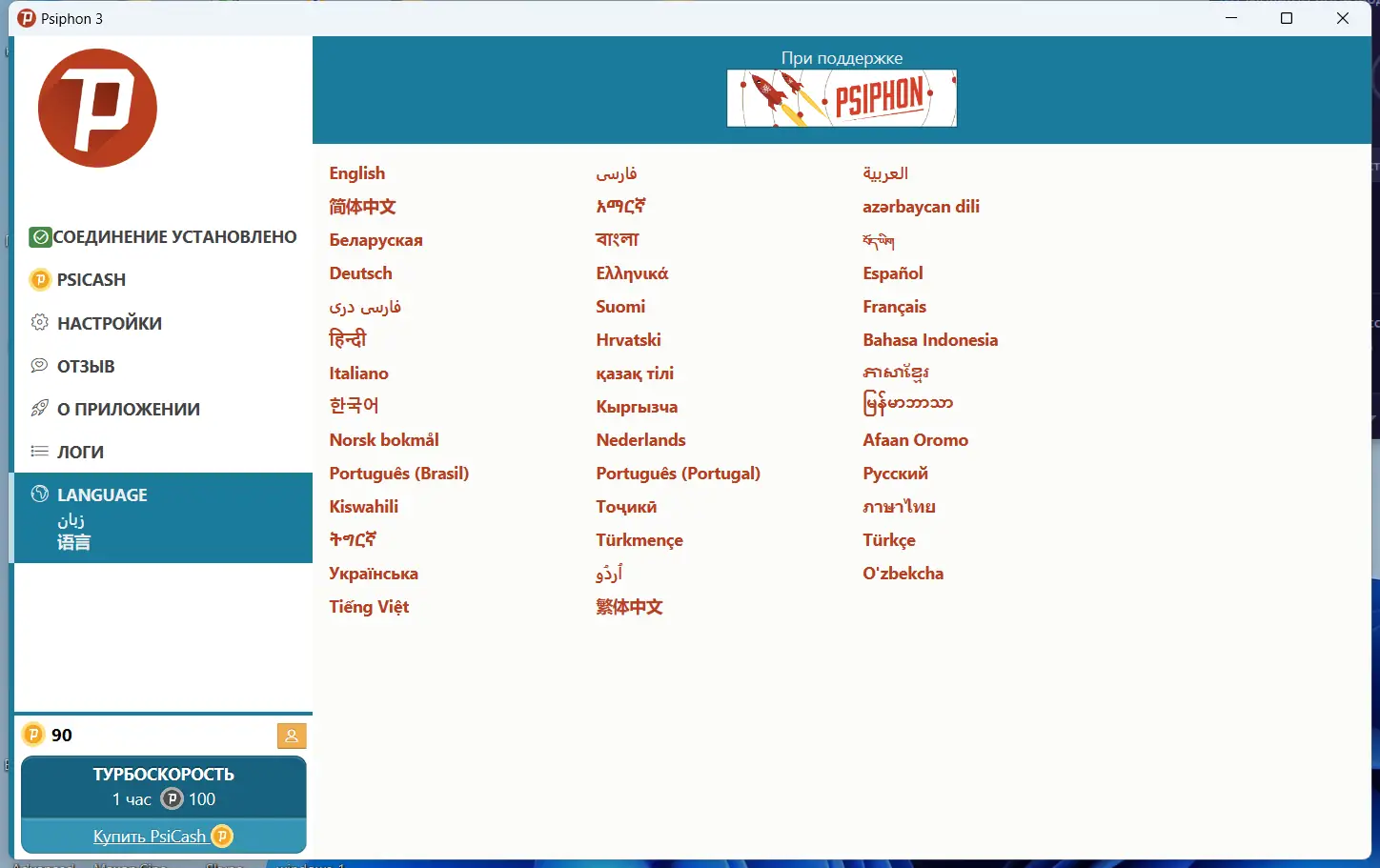This screenshot has height=868, width=1380.
Task: Select Português (Portugal) language
Action: coord(678,474)
